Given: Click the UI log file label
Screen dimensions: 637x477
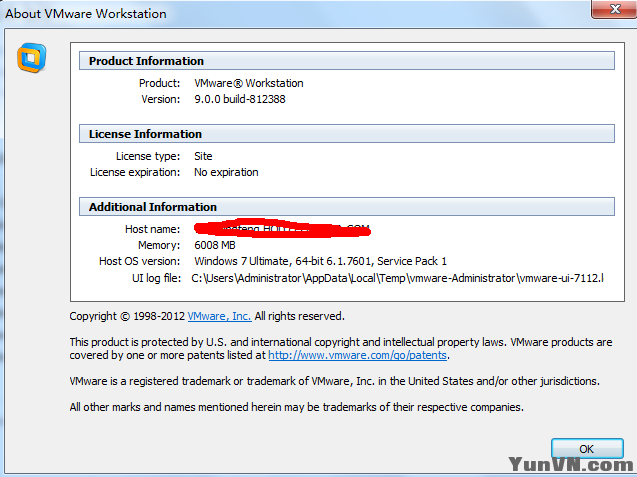Looking at the screenshot, I should click(156, 278).
